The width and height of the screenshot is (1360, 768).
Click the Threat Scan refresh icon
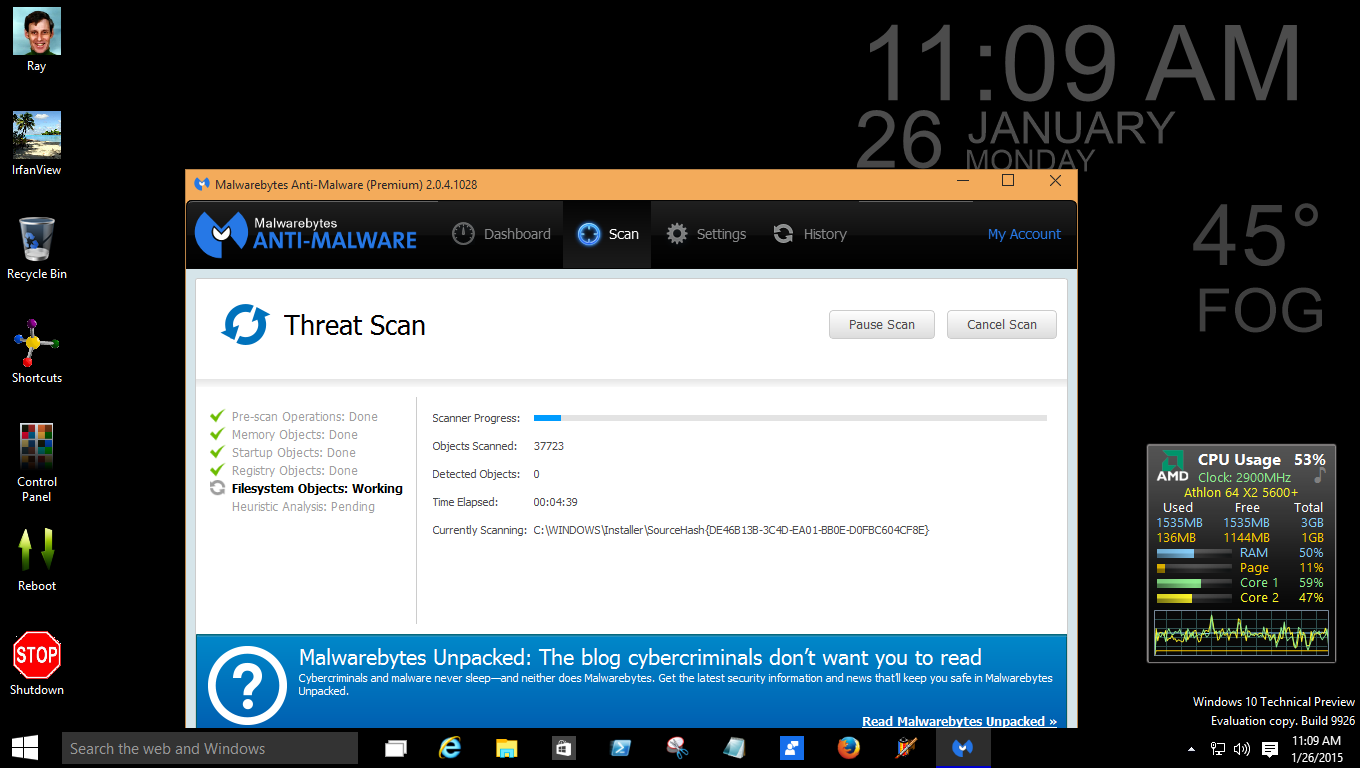click(245, 325)
